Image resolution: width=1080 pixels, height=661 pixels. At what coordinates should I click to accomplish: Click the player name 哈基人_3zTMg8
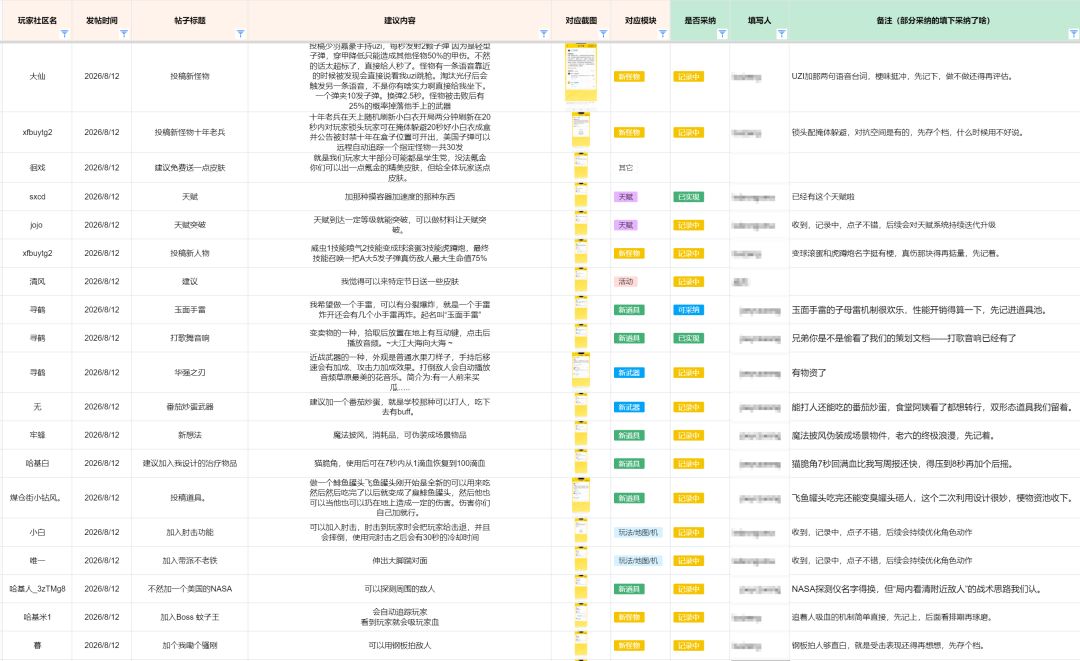(x=37, y=589)
